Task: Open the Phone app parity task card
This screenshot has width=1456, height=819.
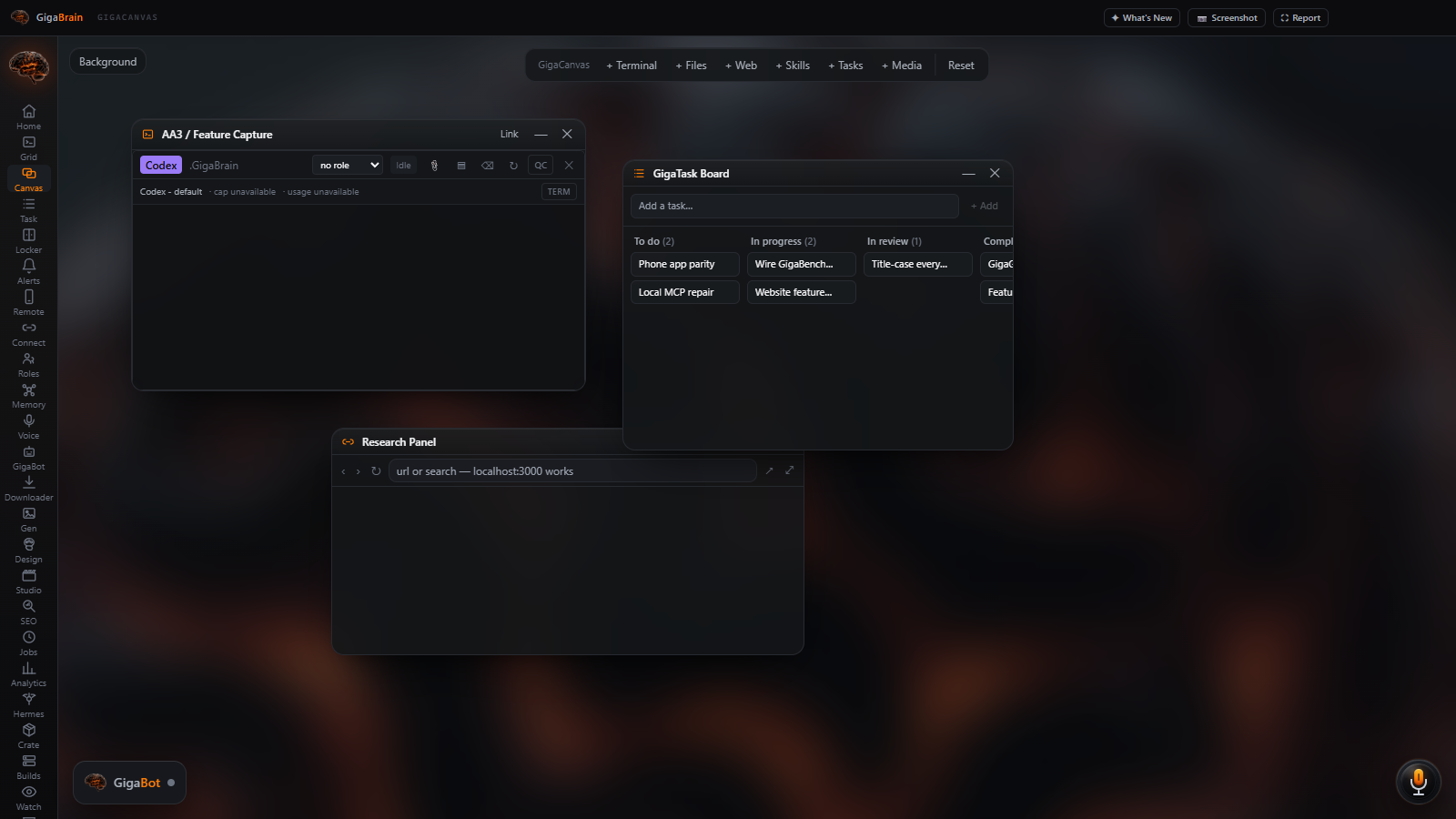Action: [x=684, y=265]
